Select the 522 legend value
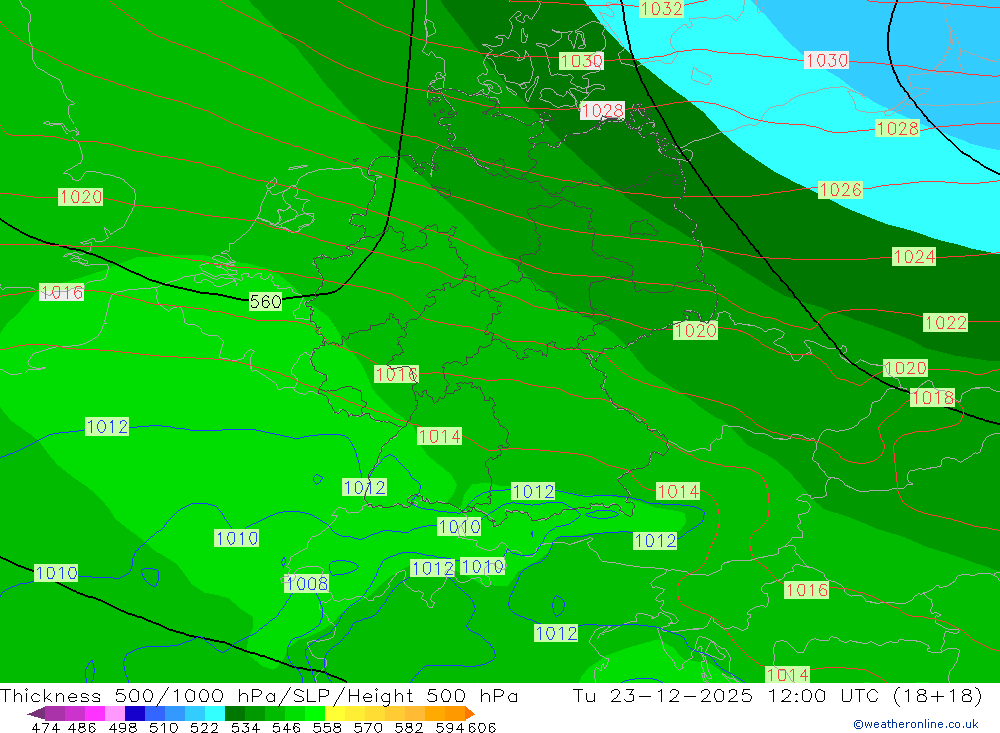 205,727
